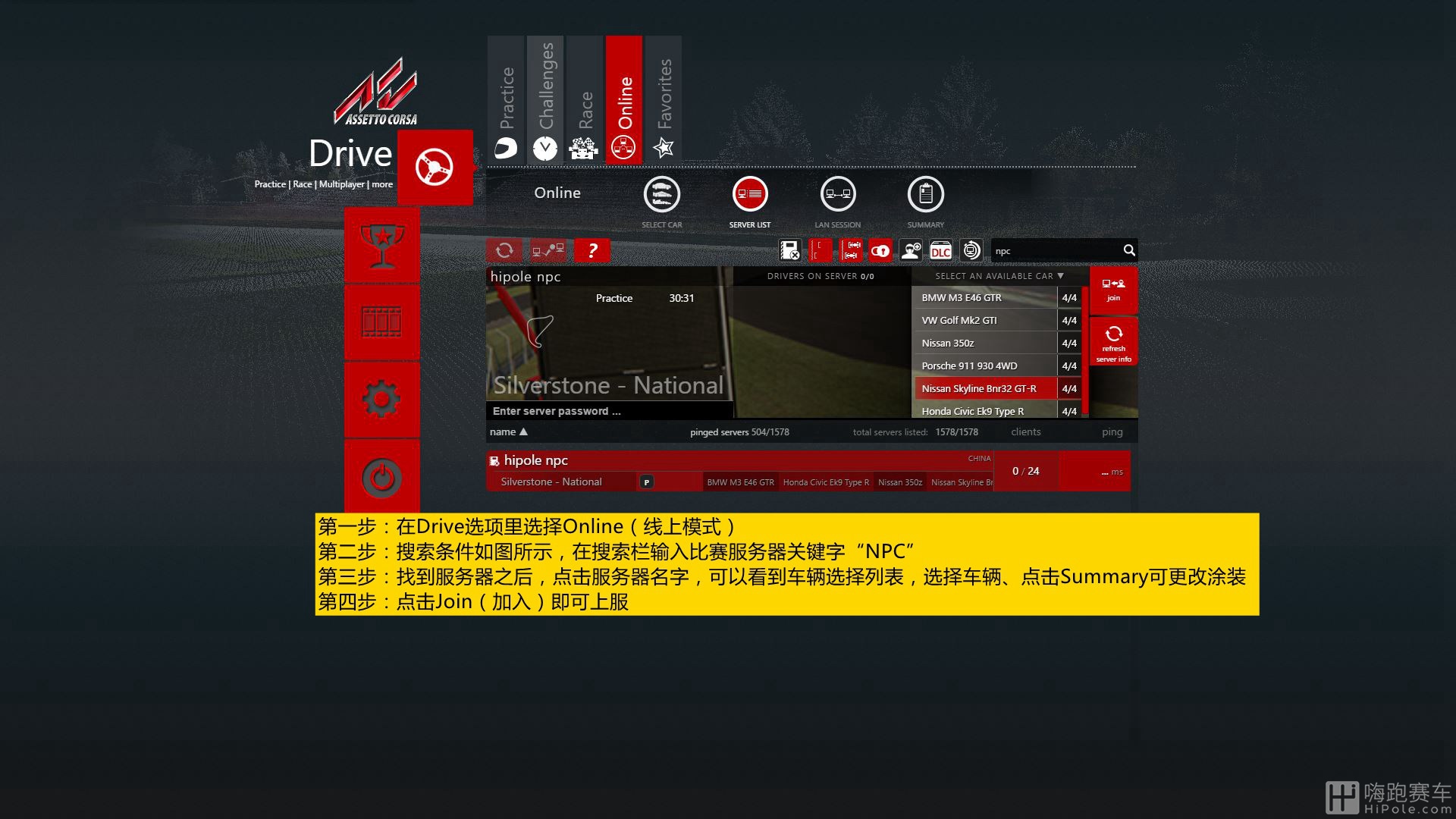Select the Online tab

(624, 99)
